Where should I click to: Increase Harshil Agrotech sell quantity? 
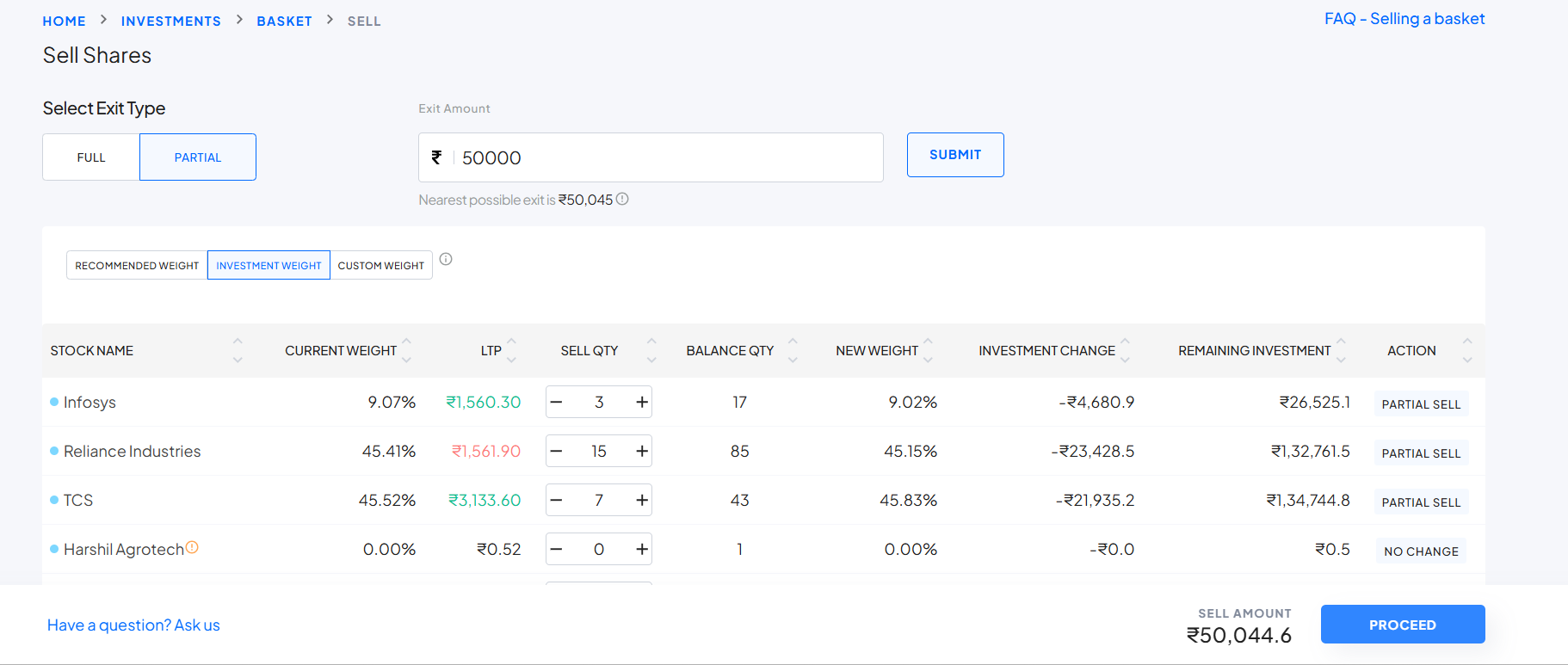click(642, 549)
